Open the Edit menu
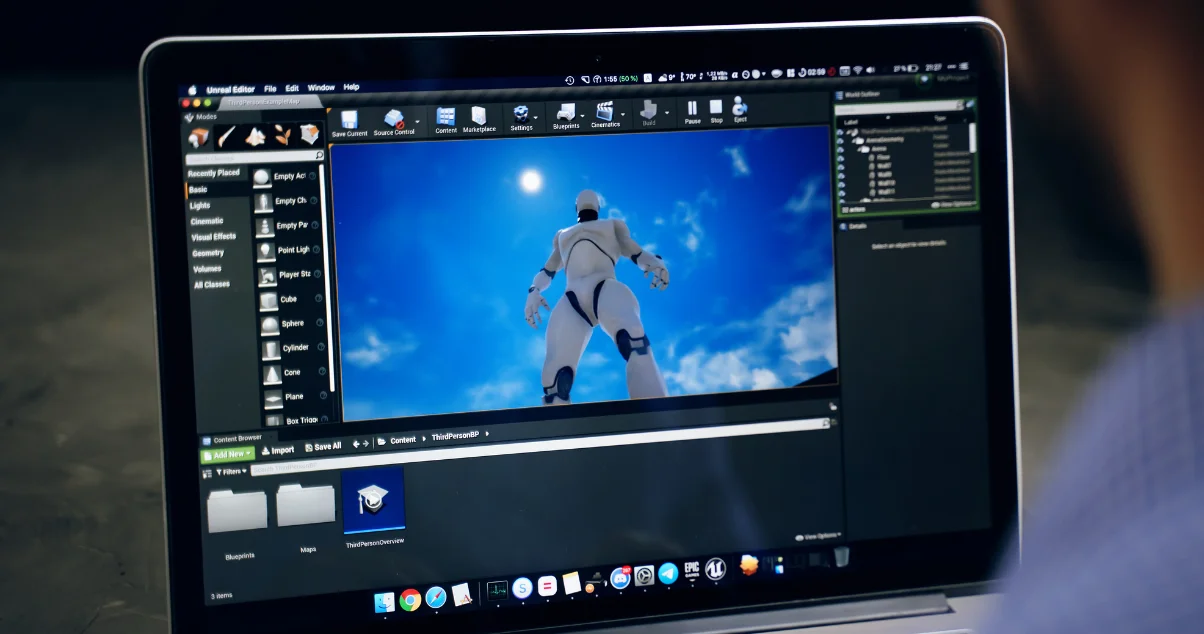The width and height of the screenshot is (1204, 634). [292, 88]
